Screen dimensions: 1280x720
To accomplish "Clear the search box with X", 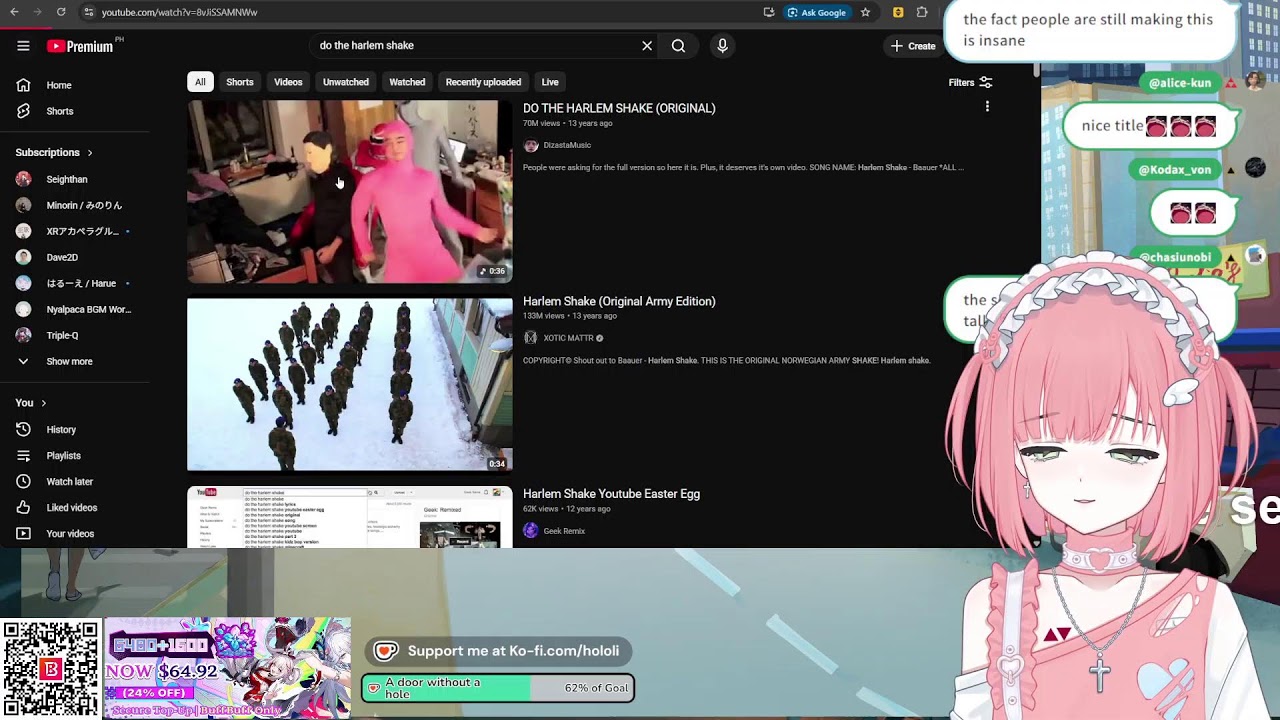I will (x=647, y=46).
